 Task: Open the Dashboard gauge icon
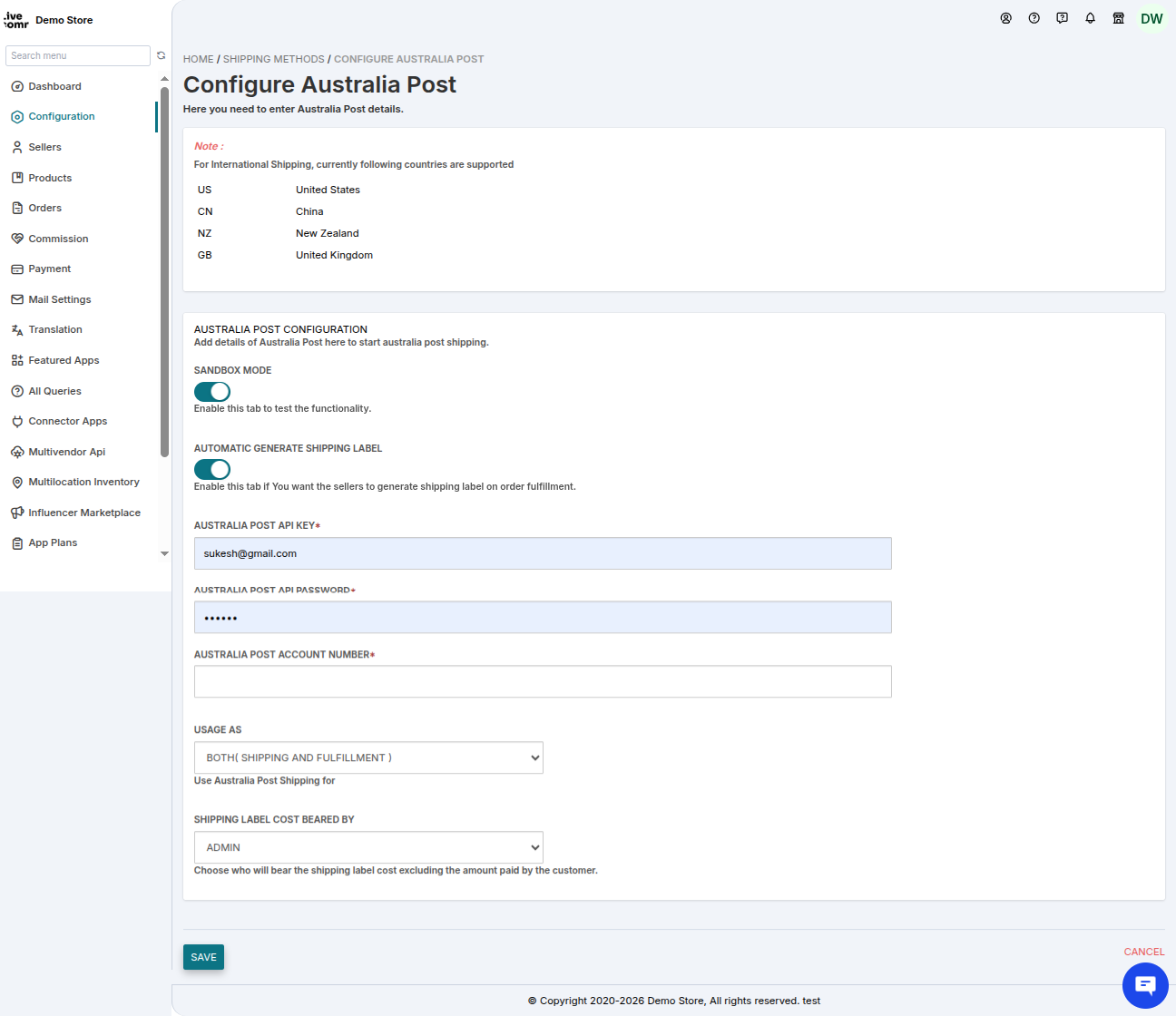click(17, 86)
